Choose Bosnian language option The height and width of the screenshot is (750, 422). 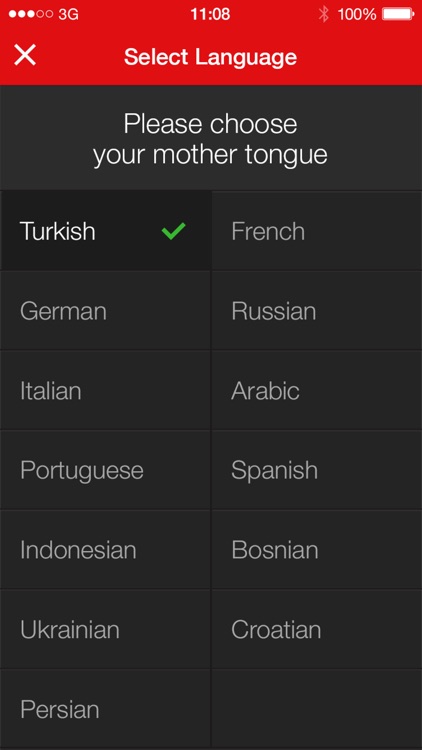pos(317,550)
